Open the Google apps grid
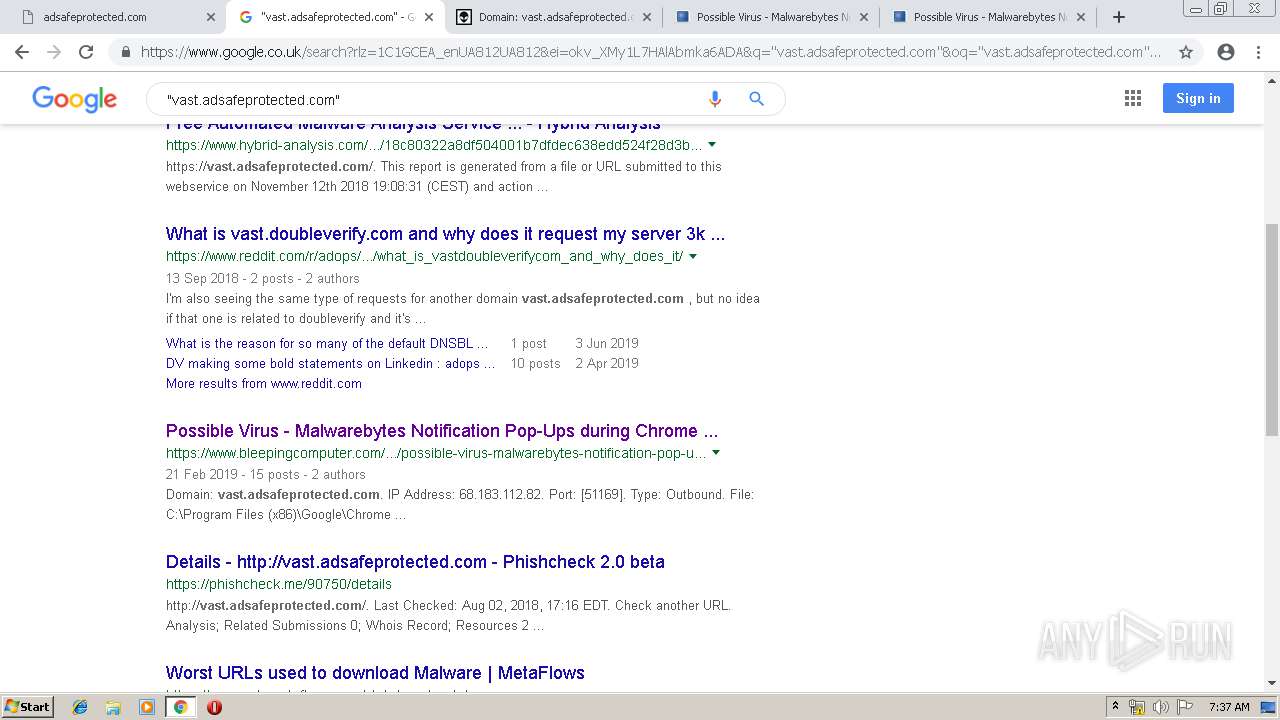 (1133, 98)
